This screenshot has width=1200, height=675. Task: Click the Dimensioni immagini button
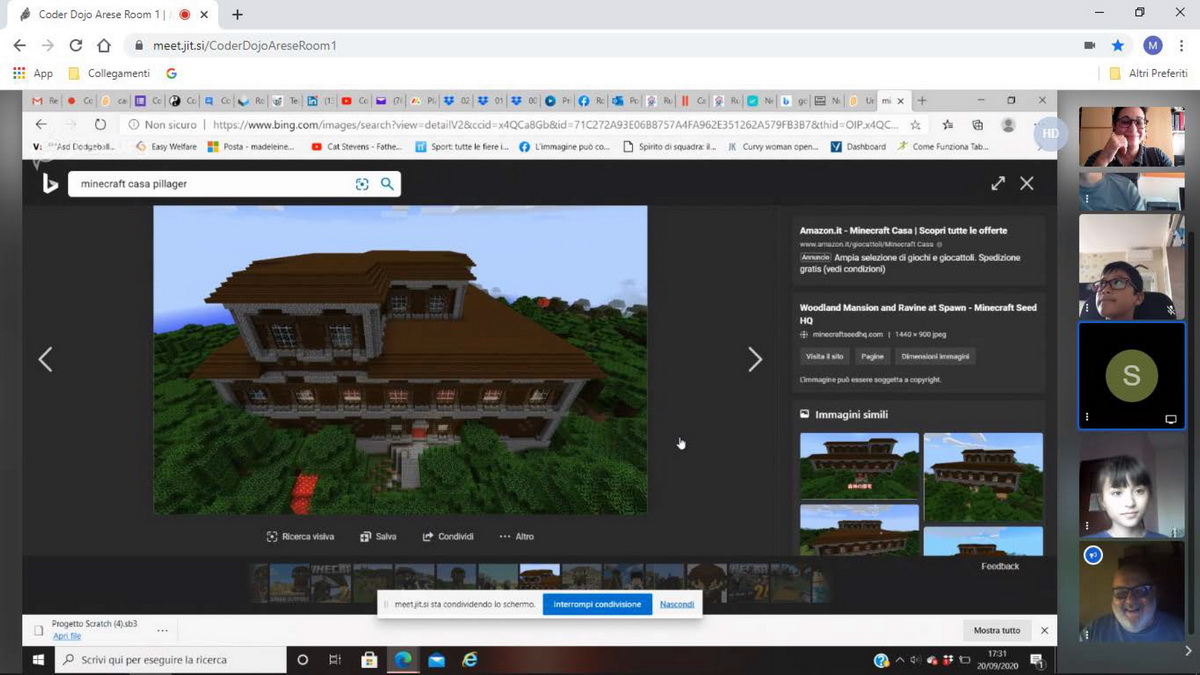click(x=936, y=357)
